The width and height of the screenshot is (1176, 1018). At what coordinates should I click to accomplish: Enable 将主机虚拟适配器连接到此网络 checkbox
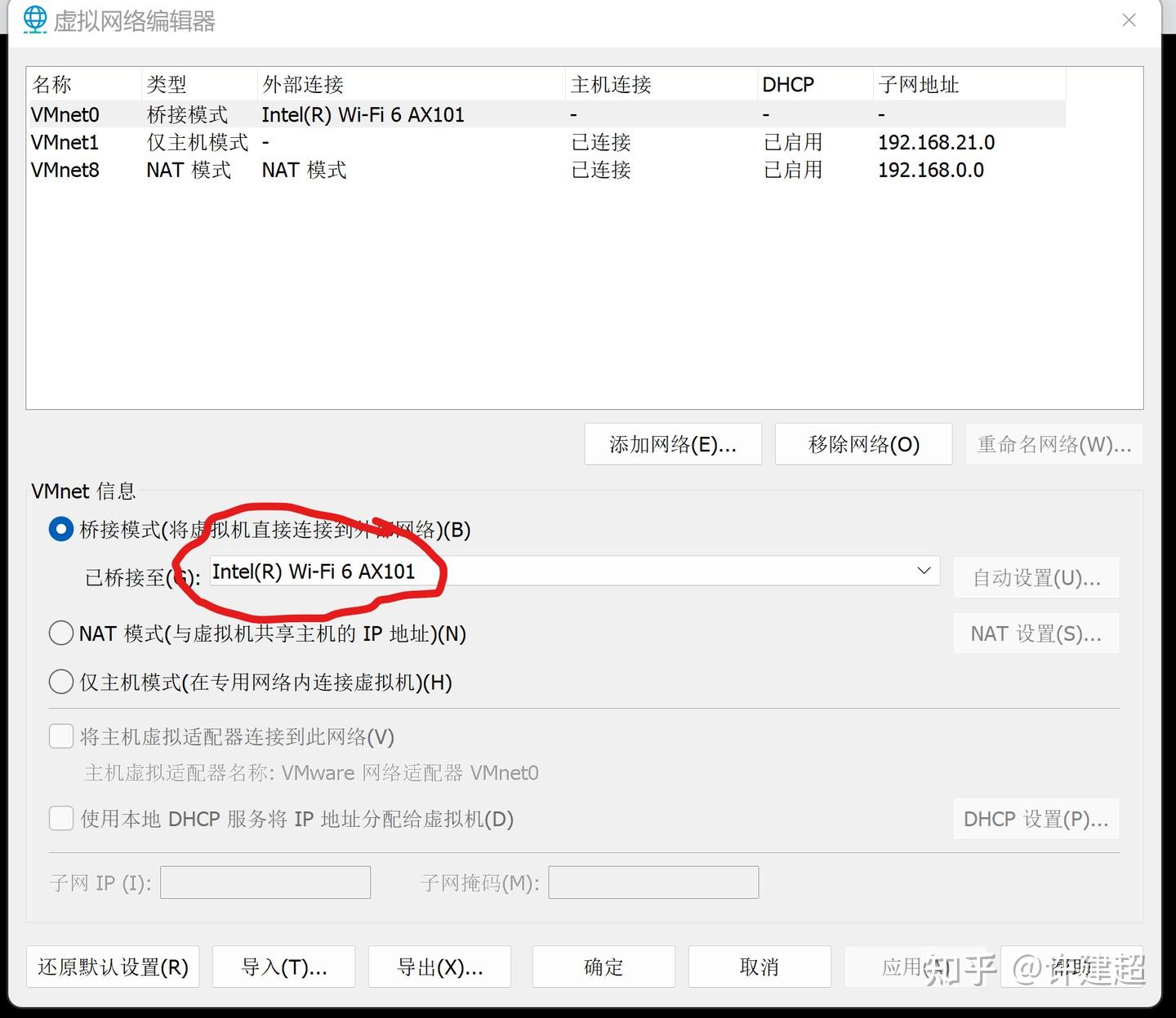pyautogui.click(x=60, y=736)
